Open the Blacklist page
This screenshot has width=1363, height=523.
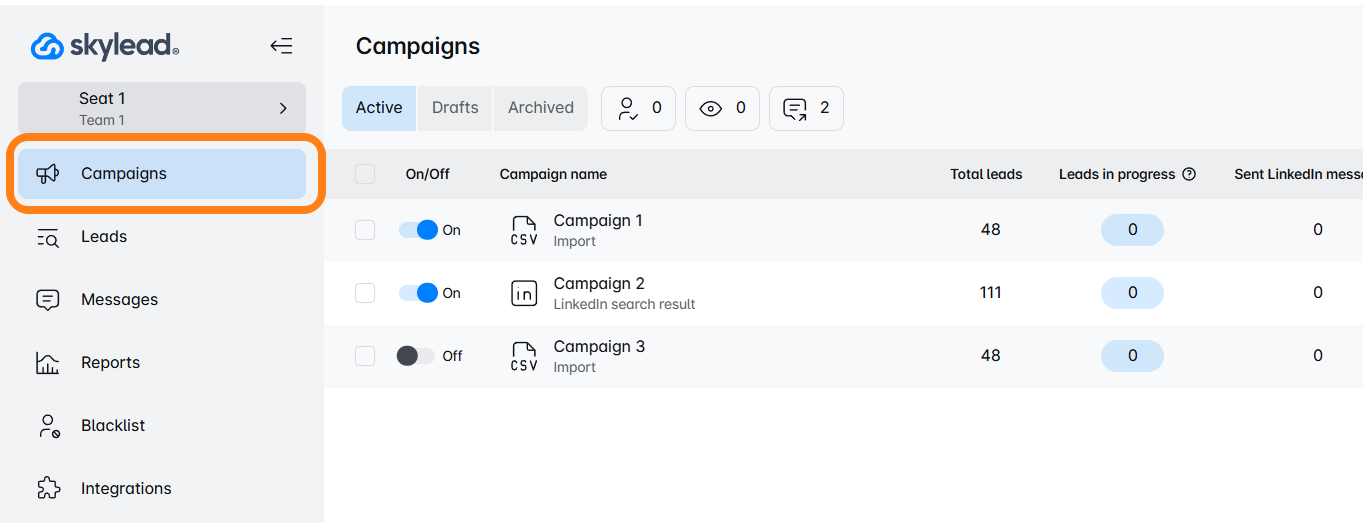point(113,426)
